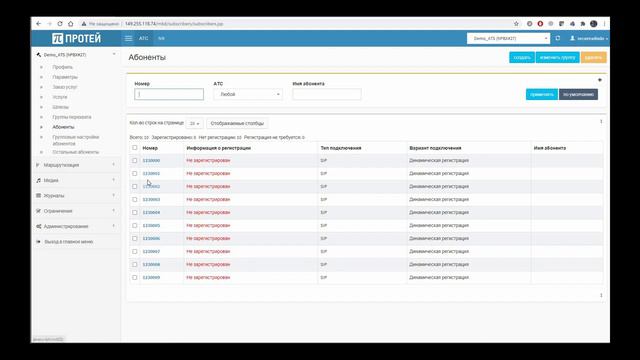
Task: Click the not-secure warning icon
Action: point(84,24)
